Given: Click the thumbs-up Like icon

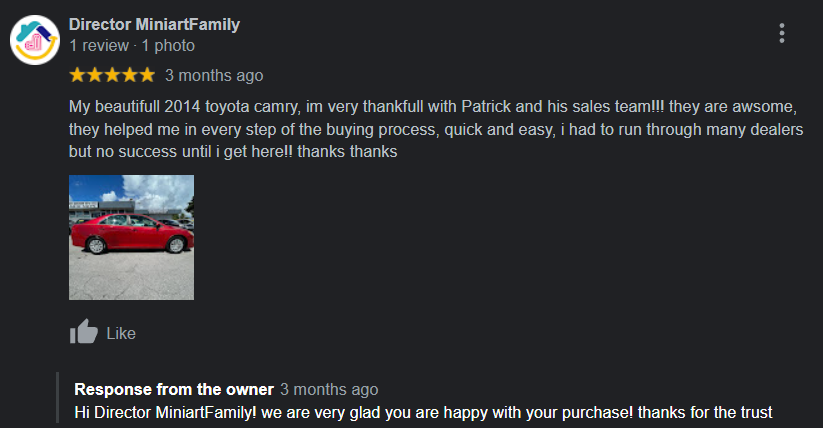Looking at the screenshot, I should 84,333.
